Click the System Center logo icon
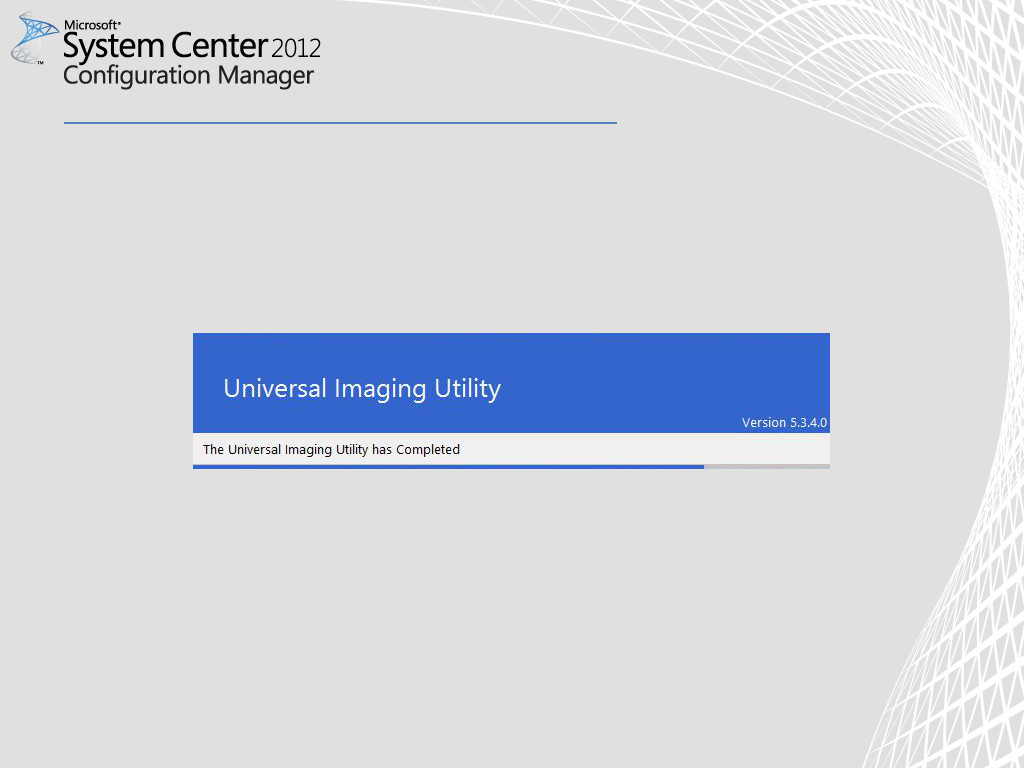Screen dimensions: 1024x768 pyautogui.click(x=34, y=38)
